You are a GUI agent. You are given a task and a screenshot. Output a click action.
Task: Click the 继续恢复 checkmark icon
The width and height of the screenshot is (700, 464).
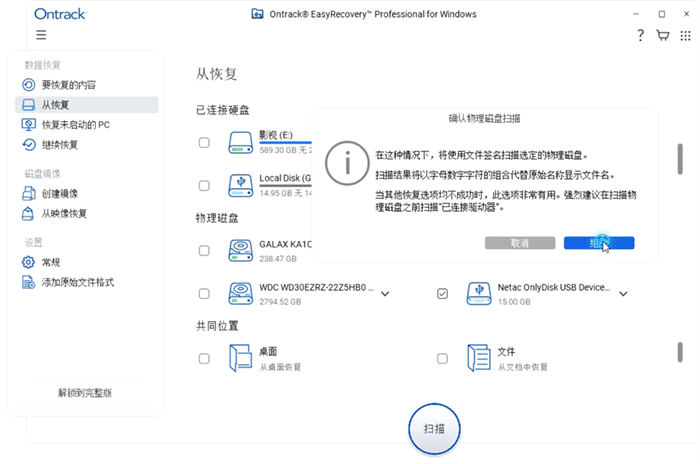tap(29, 145)
